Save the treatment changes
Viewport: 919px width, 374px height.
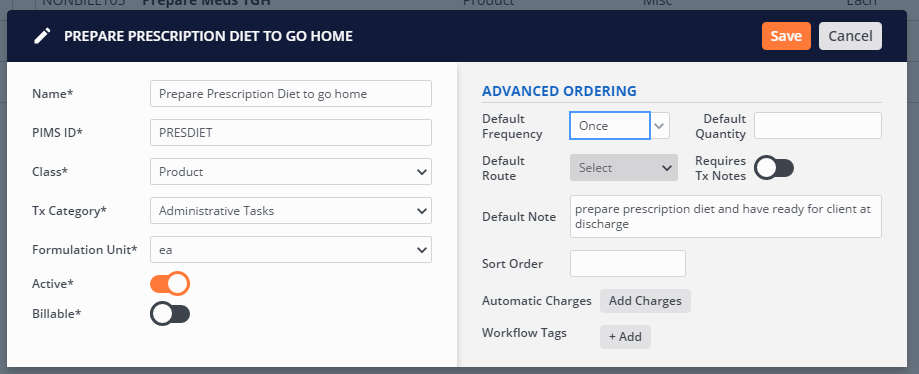click(786, 36)
